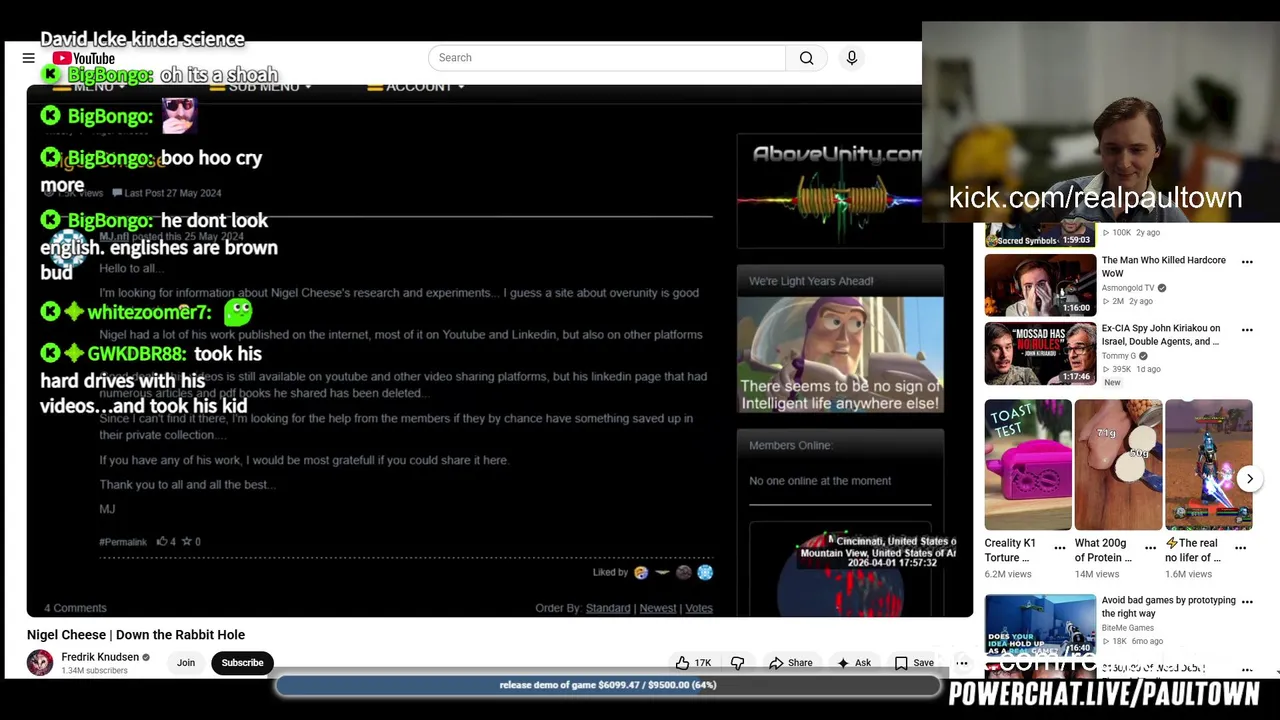This screenshot has width=1280, height=720.
Task: Click Members Online panel heading
Action: click(791, 445)
